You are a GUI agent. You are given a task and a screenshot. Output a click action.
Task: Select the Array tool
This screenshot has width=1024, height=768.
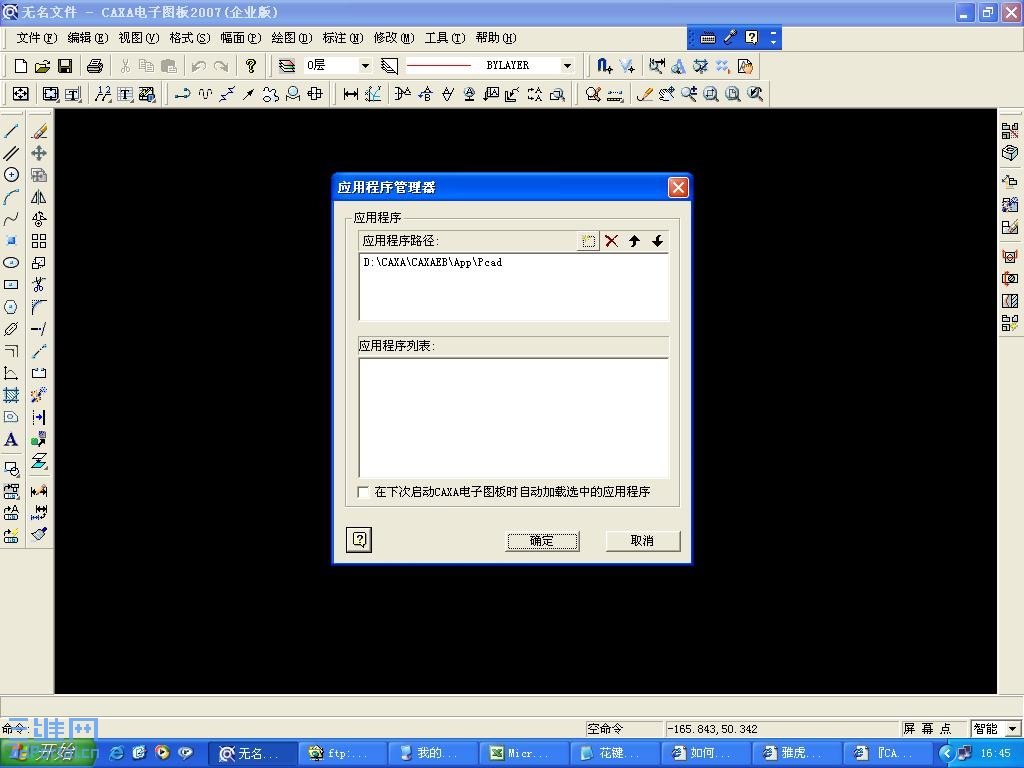point(39,241)
